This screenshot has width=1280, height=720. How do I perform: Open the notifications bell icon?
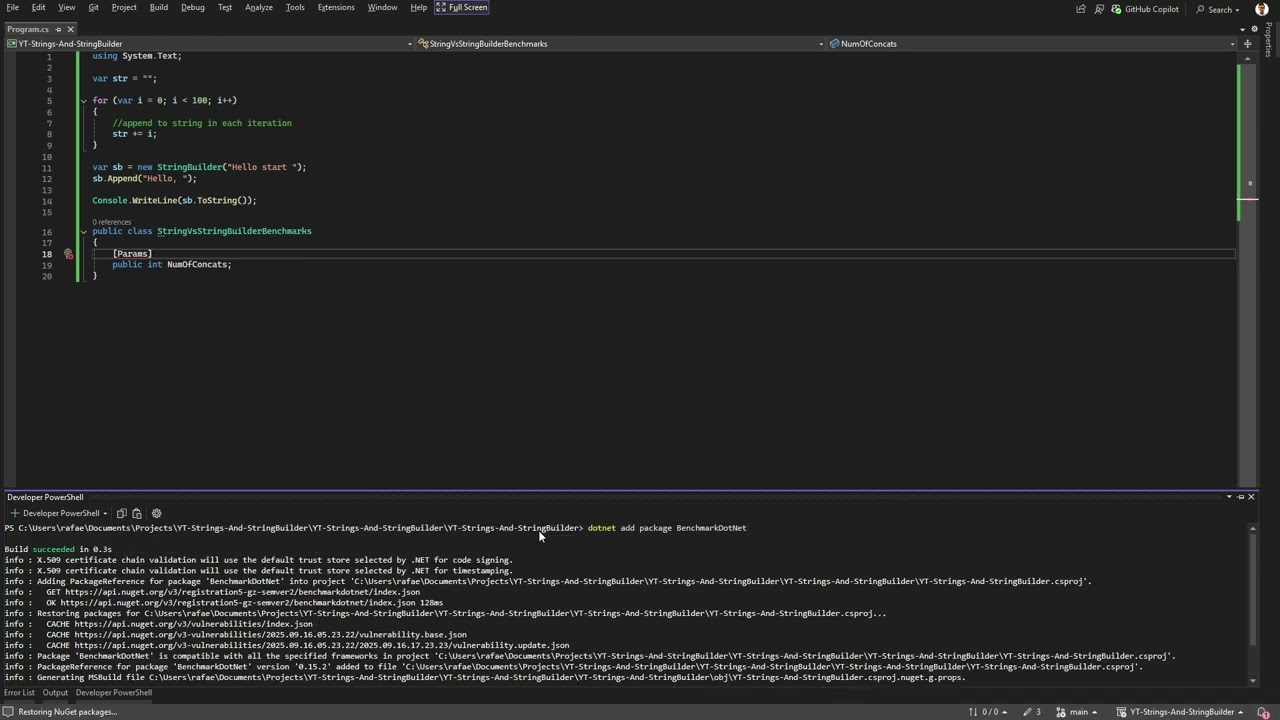point(1266,712)
